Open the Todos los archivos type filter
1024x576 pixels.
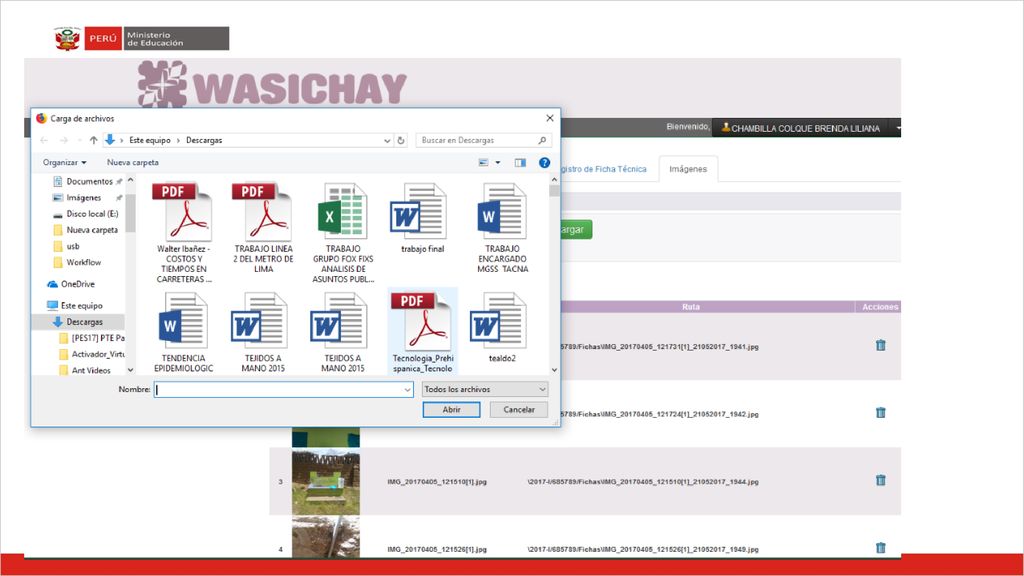pos(485,389)
